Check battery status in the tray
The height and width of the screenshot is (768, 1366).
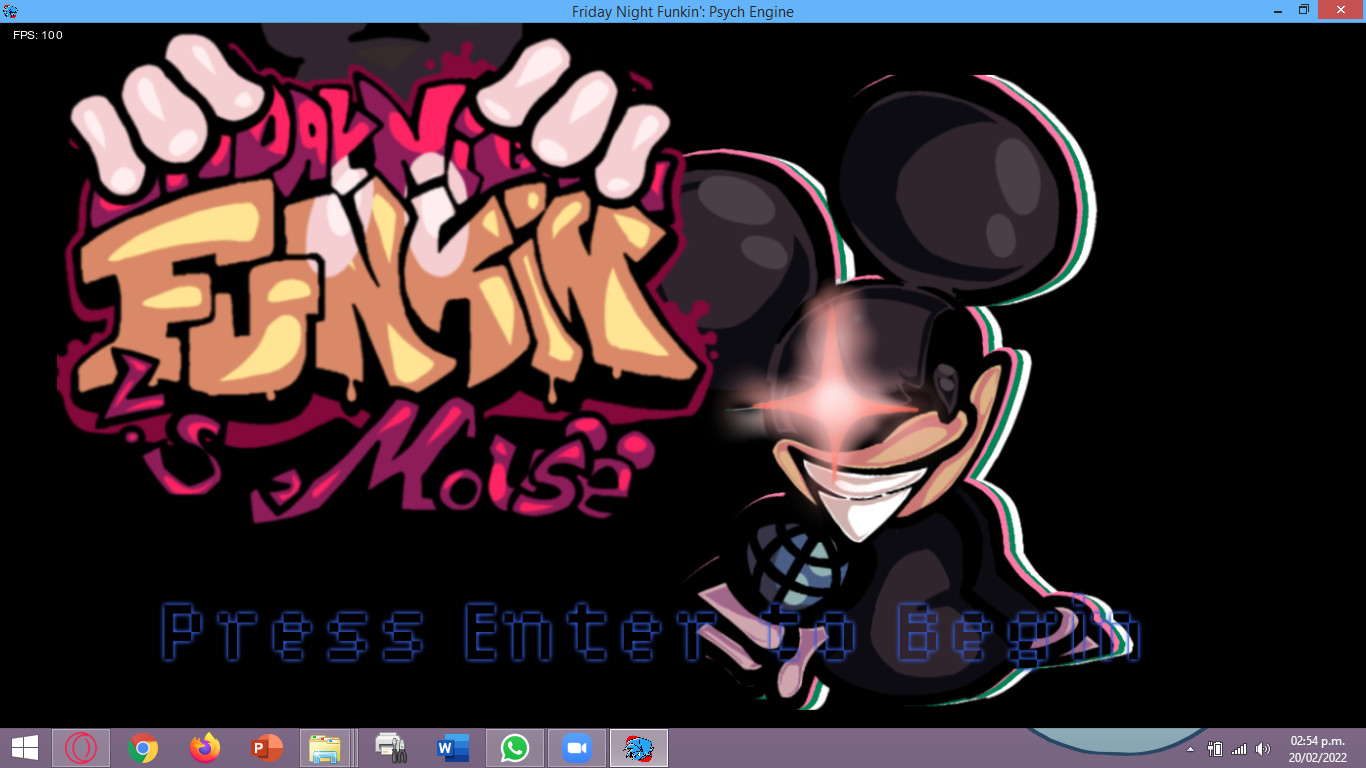pyautogui.click(x=1214, y=747)
